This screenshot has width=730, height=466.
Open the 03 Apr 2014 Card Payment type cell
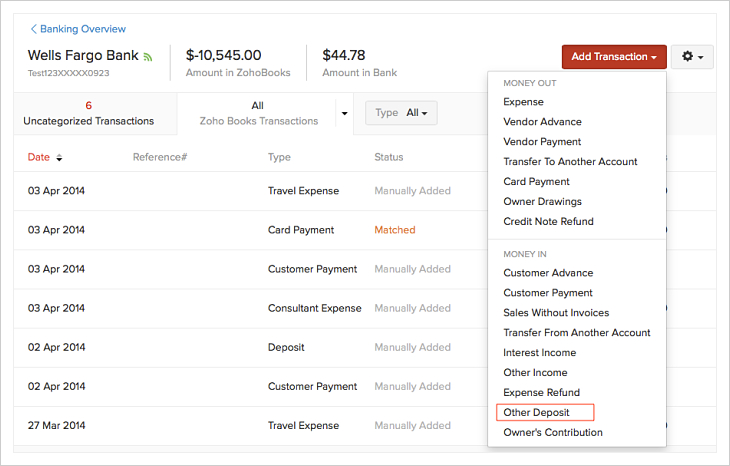point(301,230)
